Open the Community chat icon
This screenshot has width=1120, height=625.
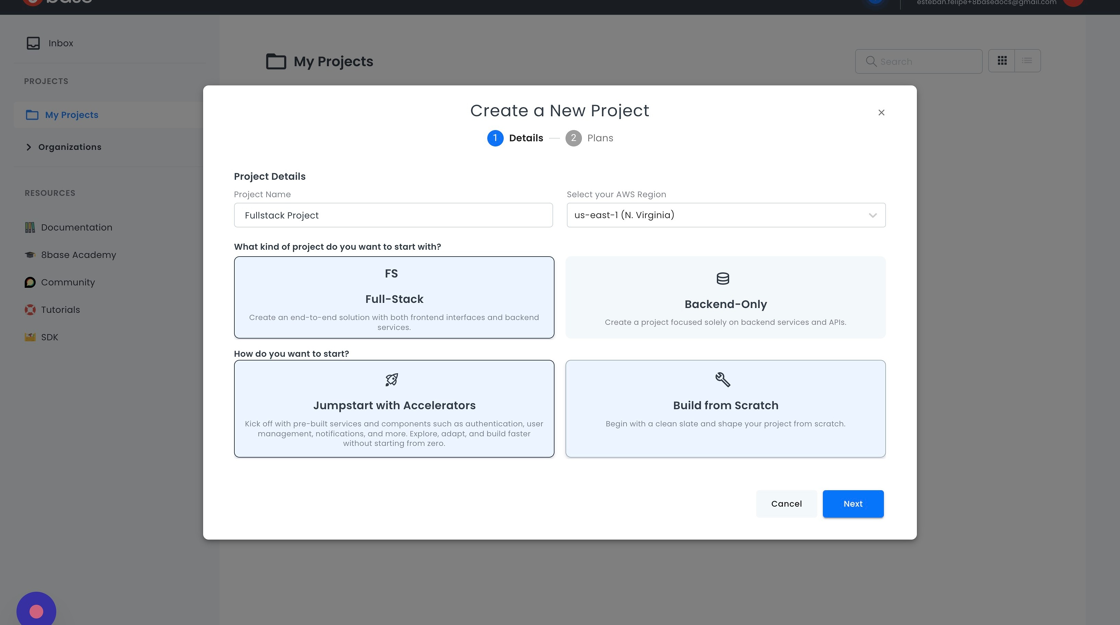[x=30, y=283]
